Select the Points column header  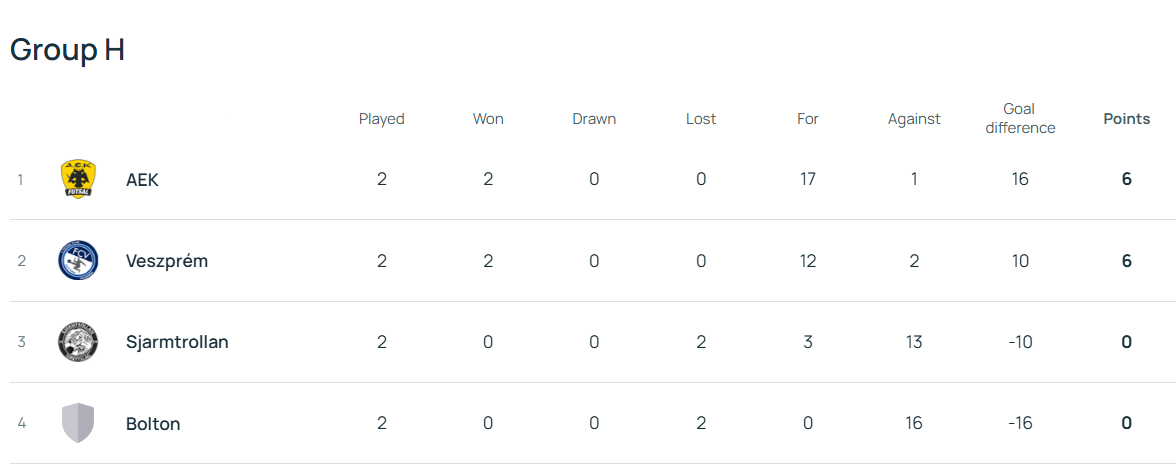click(x=1126, y=119)
